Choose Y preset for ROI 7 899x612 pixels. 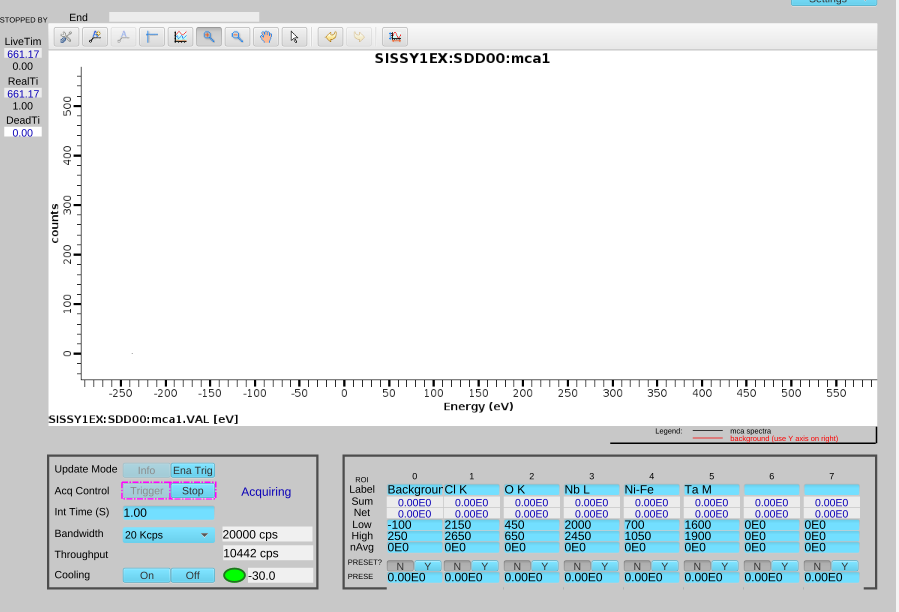pos(845,566)
